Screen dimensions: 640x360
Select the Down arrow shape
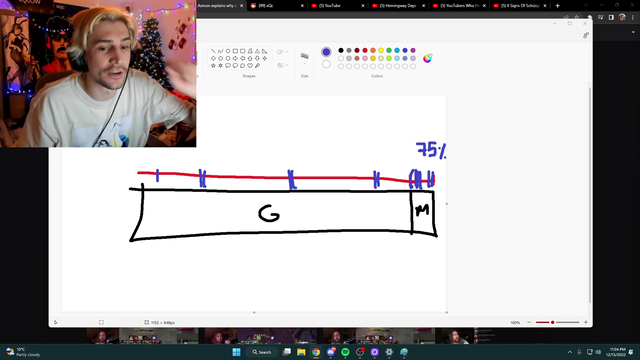pos(257,58)
